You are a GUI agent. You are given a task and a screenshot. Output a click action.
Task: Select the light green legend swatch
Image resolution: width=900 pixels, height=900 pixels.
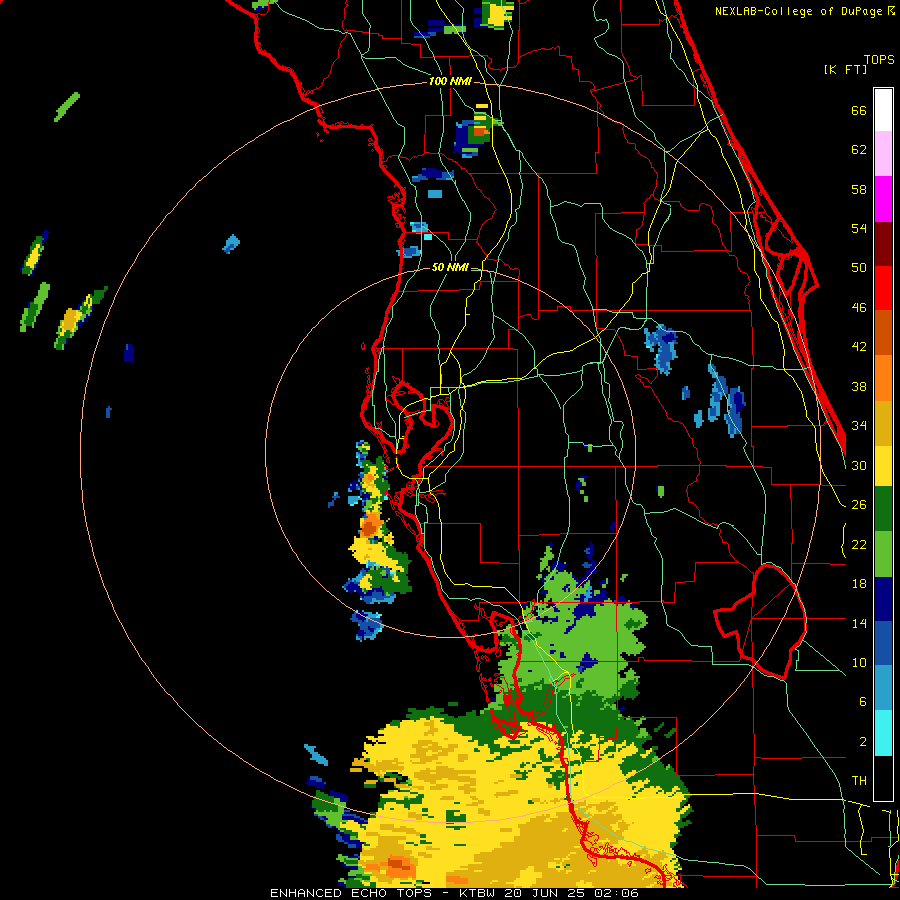pyautogui.click(x=883, y=554)
